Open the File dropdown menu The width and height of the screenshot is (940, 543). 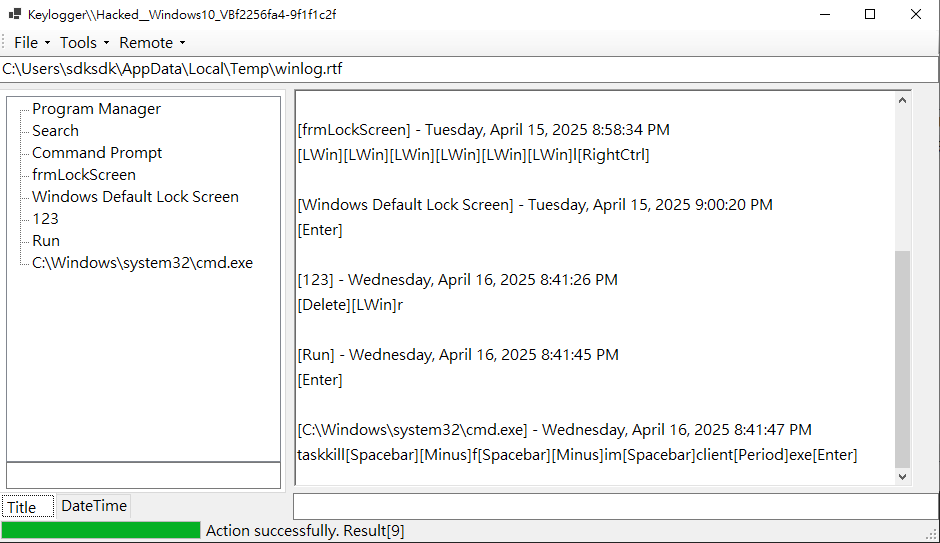tap(32, 43)
